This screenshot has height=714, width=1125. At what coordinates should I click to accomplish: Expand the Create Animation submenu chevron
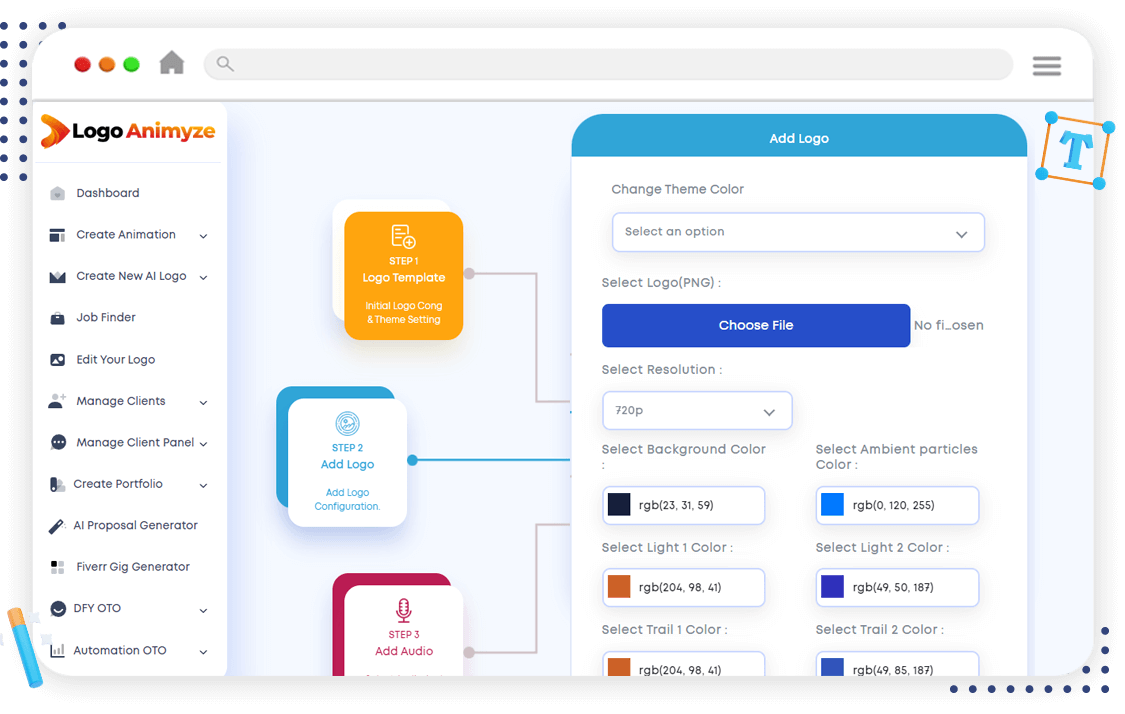point(203,236)
